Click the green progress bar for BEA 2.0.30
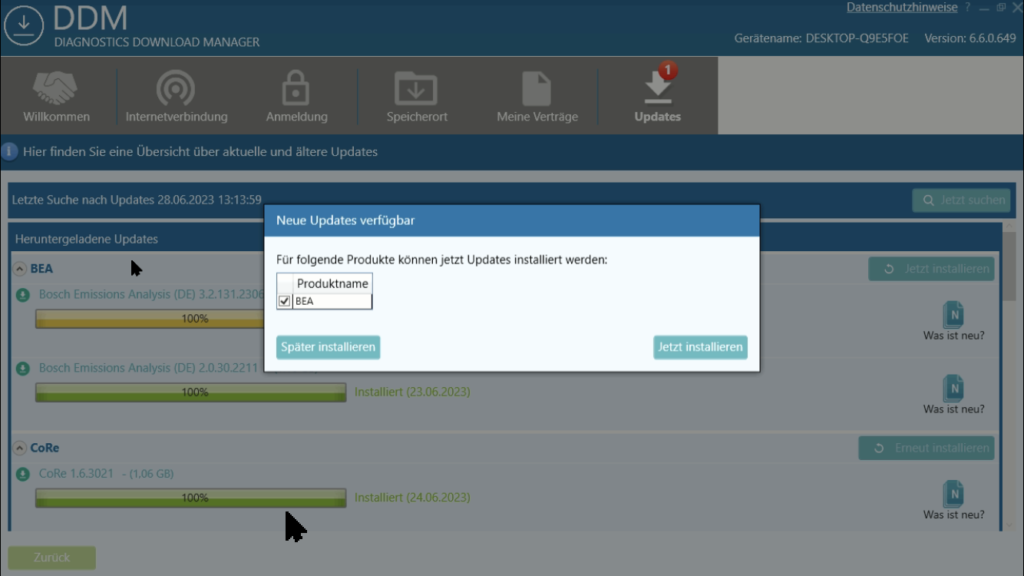1024x576 pixels. coord(191,392)
